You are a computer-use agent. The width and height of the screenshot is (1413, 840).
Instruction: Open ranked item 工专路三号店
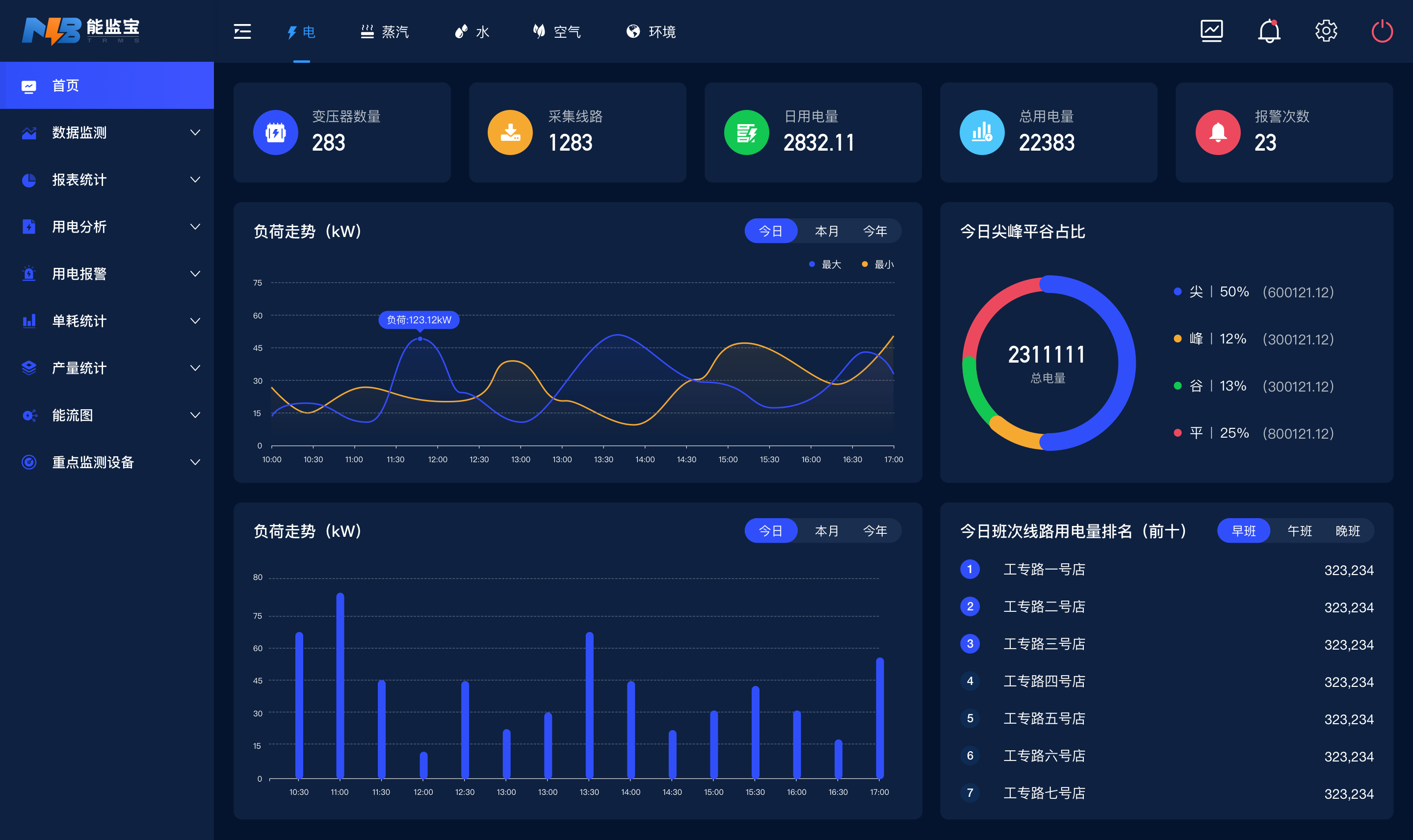pos(1044,644)
